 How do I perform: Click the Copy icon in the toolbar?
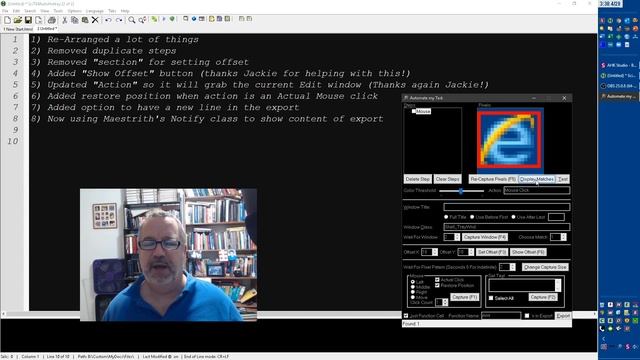point(75,20)
